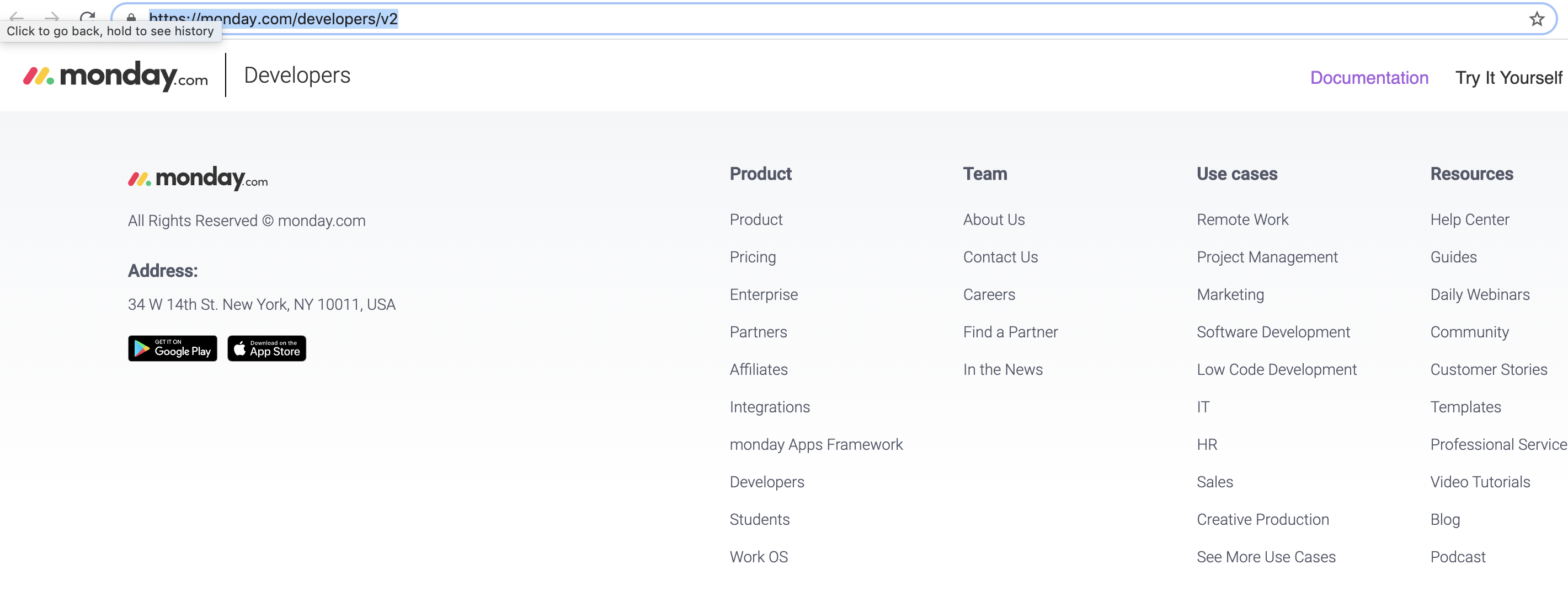The height and width of the screenshot is (602, 1568).
Task: Click the Team column heading
Action: pyautogui.click(x=985, y=174)
